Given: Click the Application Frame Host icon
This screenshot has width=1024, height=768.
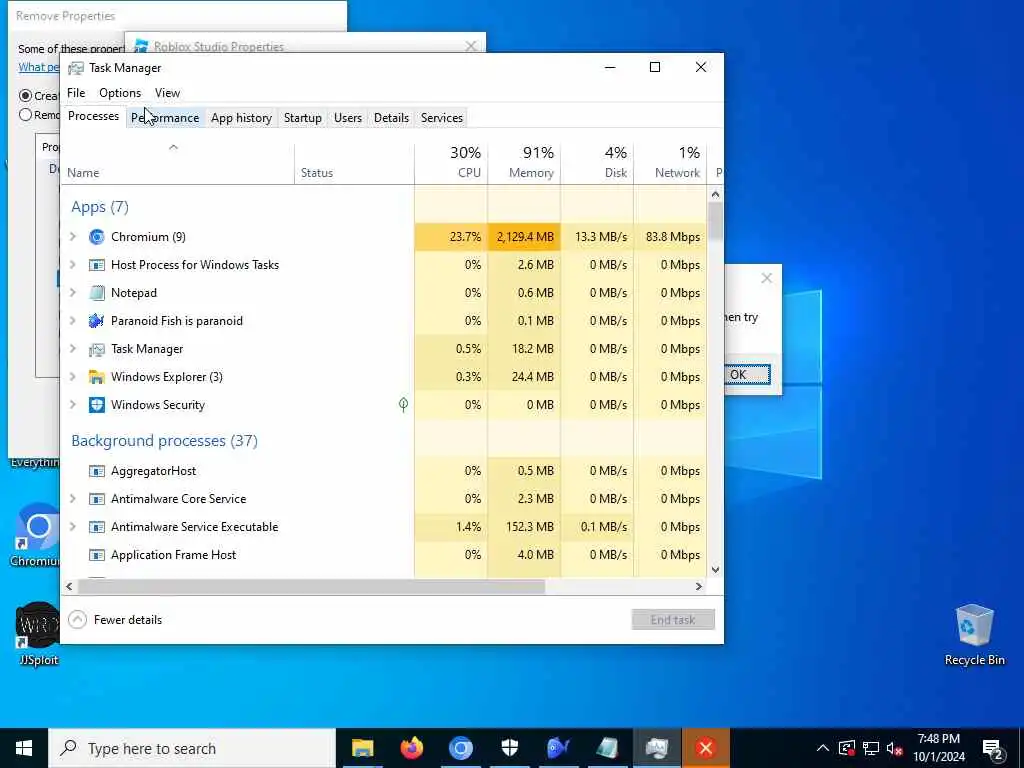Looking at the screenshot, I should coord(97,555).
